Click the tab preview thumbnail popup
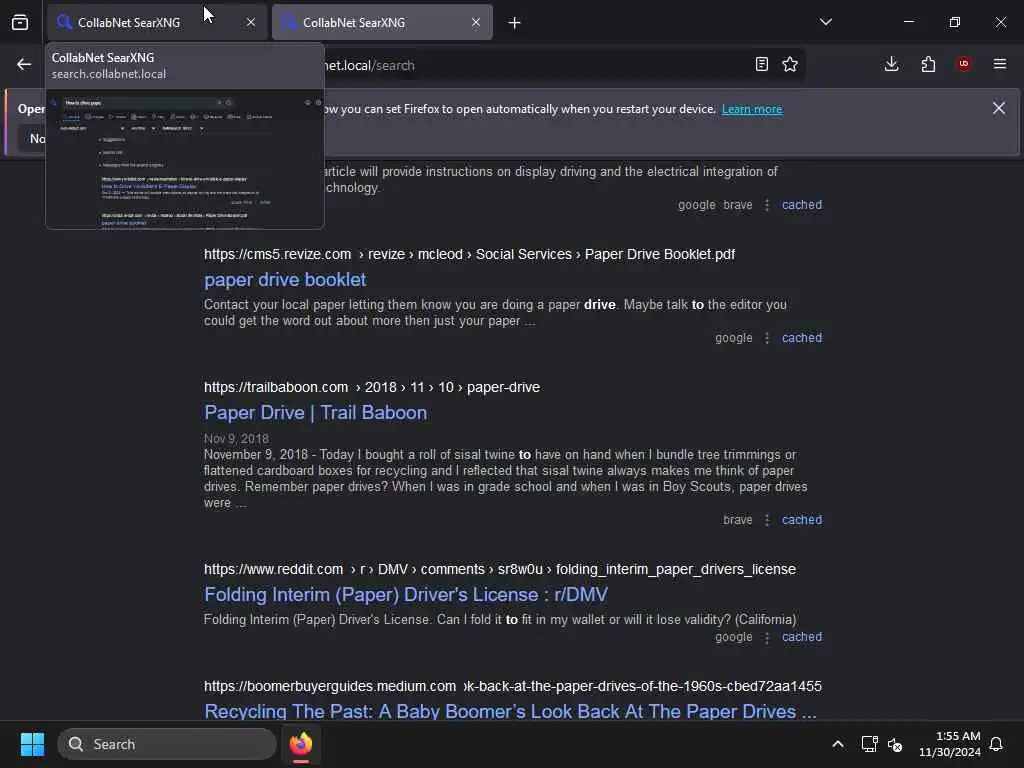 [x=185, y=159]
